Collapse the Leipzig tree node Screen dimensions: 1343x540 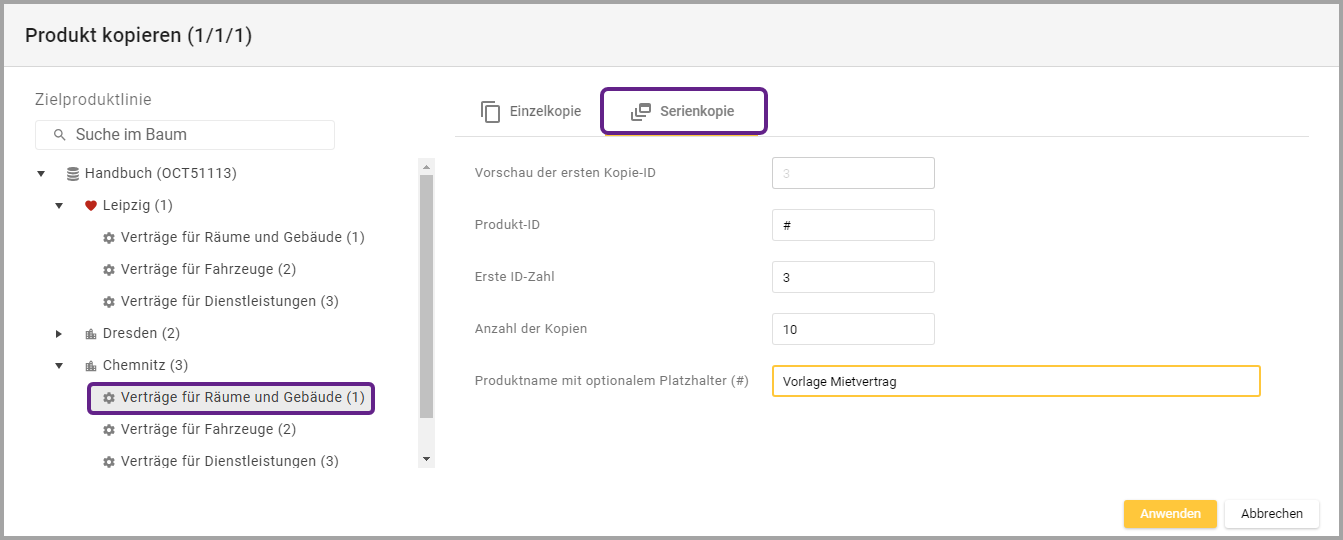point(59,206)
